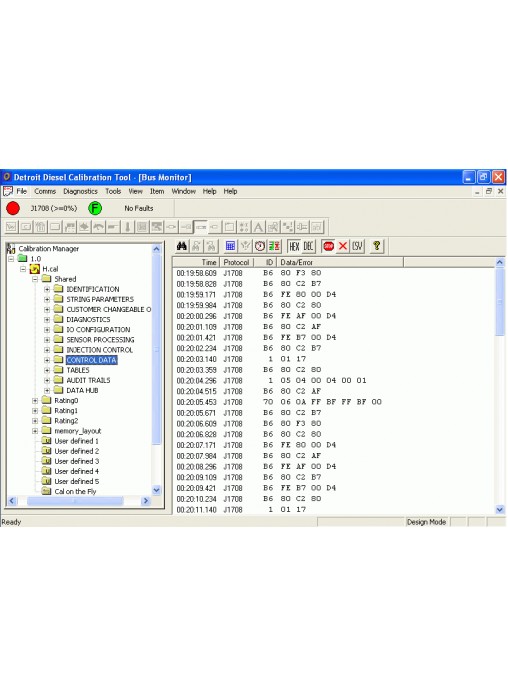Viewport: 508px width, 696px height.
Task: Open the Tools menu
Action: [x=113, y=191]
